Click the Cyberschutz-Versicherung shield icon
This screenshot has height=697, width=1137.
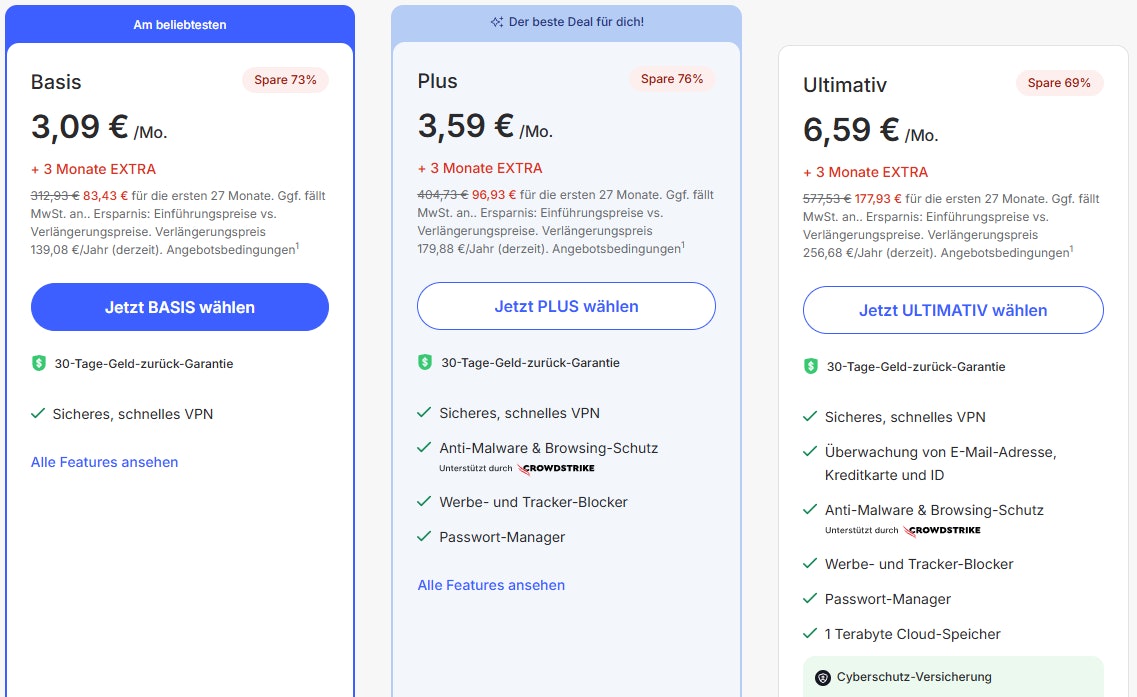823,677
